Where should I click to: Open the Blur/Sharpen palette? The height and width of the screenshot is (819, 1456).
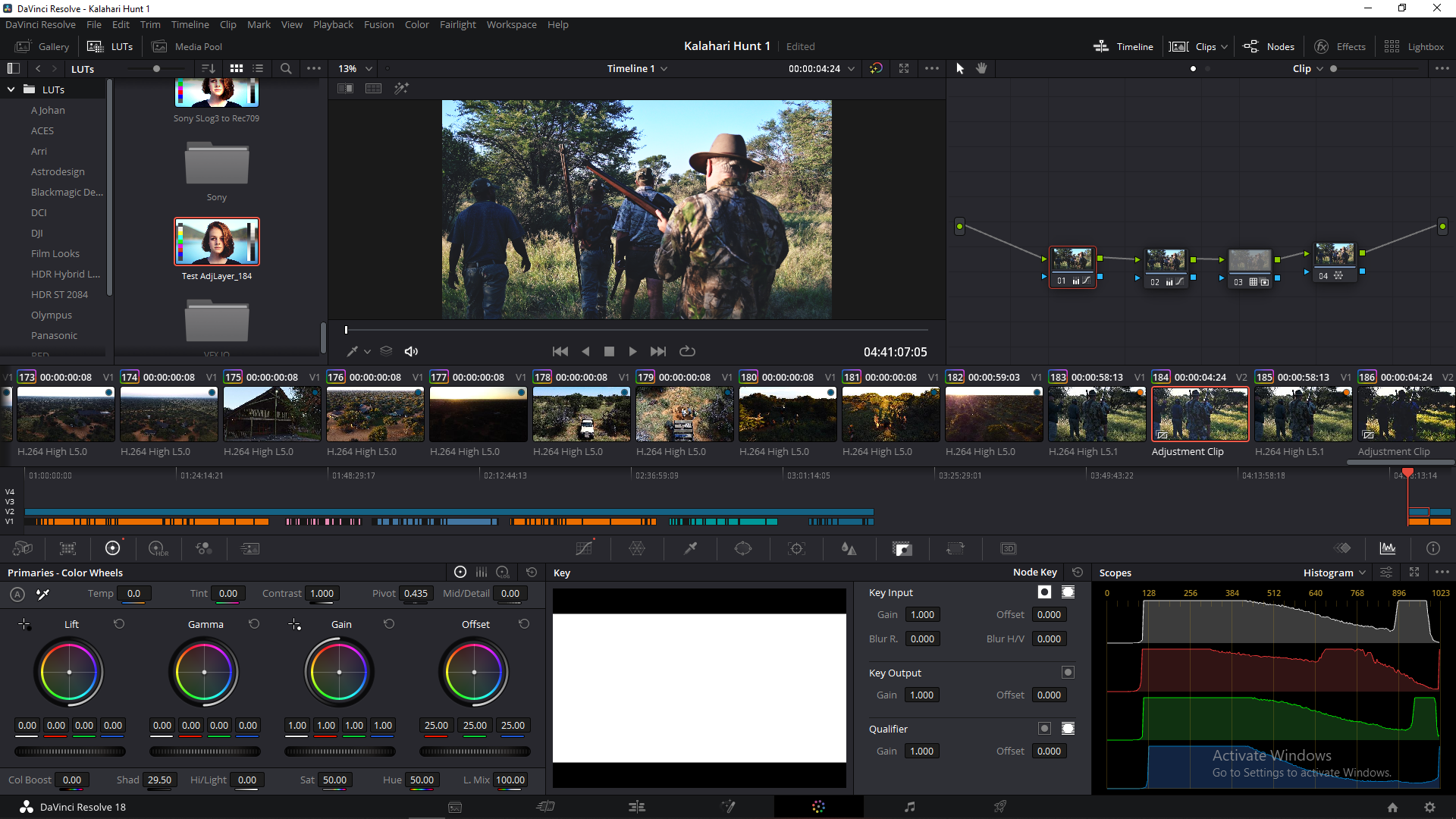tap(849, 548)
